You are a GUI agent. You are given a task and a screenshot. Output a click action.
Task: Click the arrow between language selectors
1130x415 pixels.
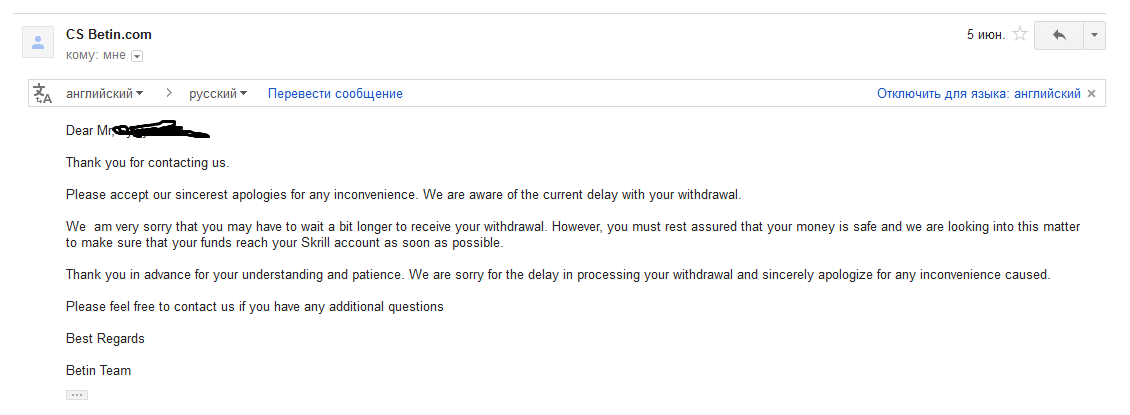169,93
